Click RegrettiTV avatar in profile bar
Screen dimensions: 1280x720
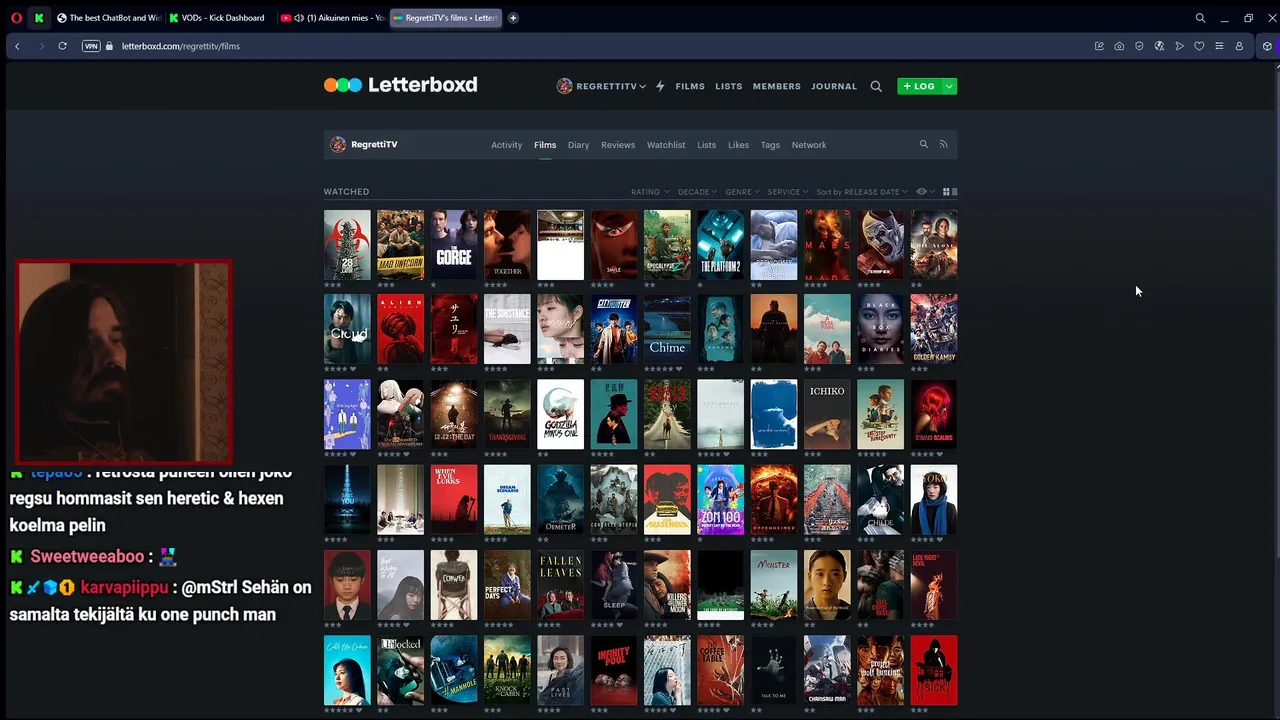point(338,144)
